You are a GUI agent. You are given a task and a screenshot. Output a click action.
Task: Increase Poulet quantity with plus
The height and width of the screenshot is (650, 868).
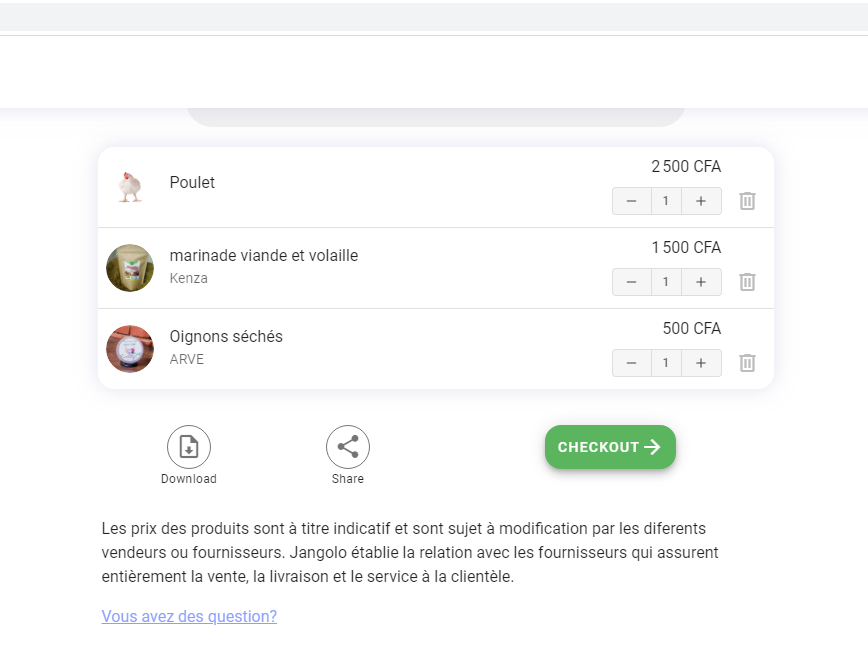(x=701, y=201)
